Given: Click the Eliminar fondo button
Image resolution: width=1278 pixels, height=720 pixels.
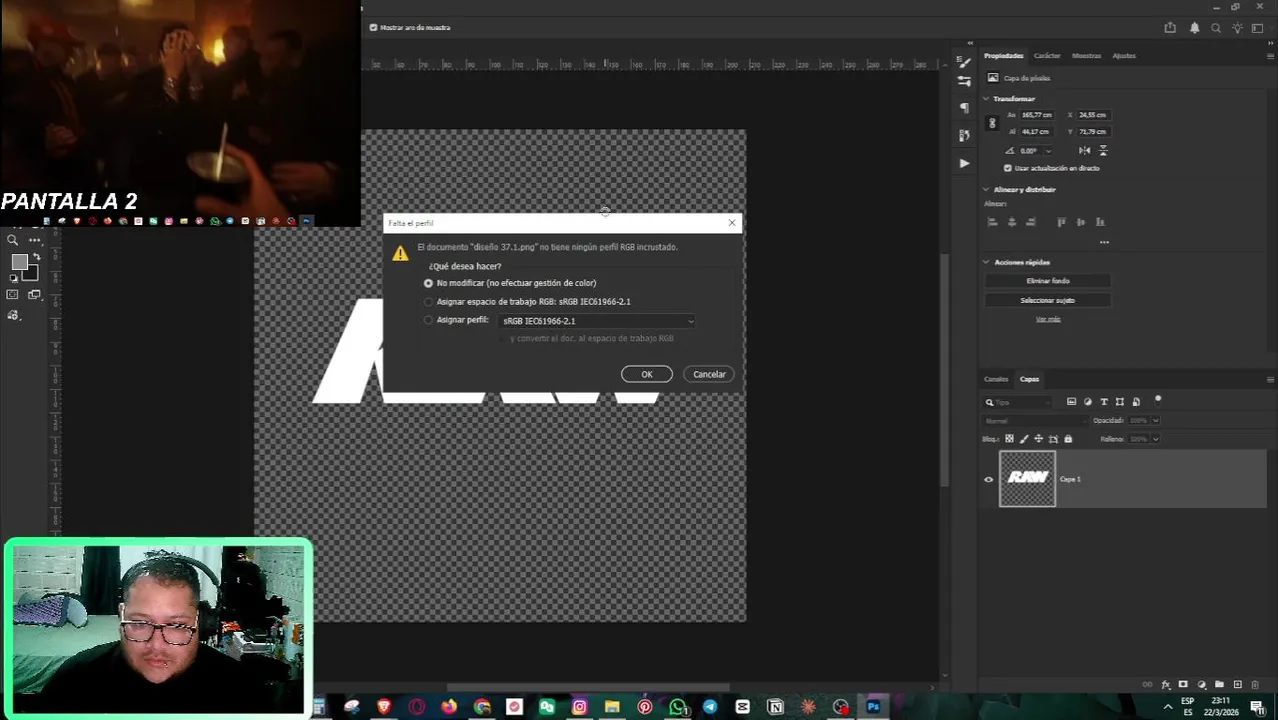Looking at the screenshot, I should point(1048,281).
